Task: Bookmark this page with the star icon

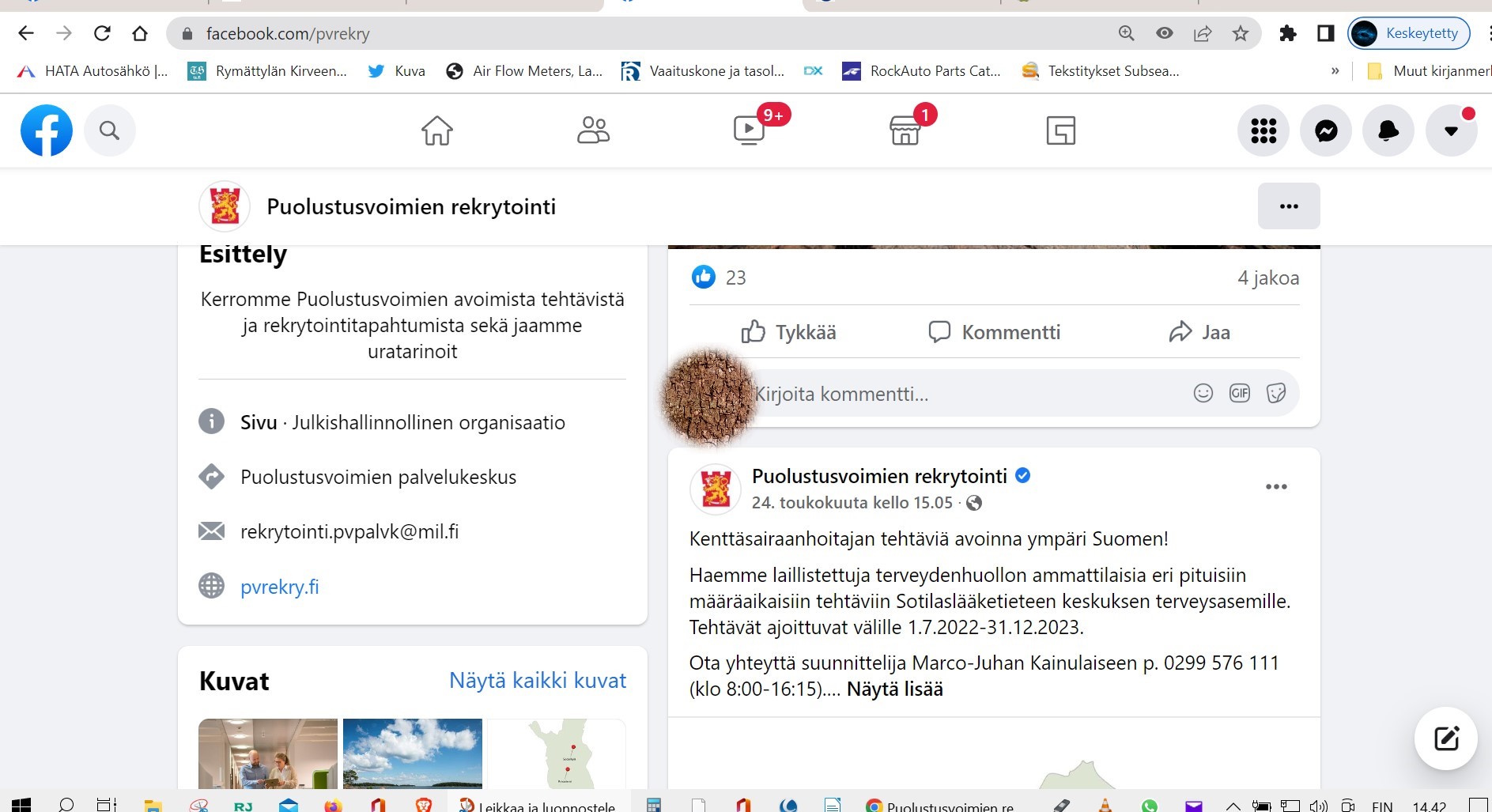Action: pos(1241,33)
